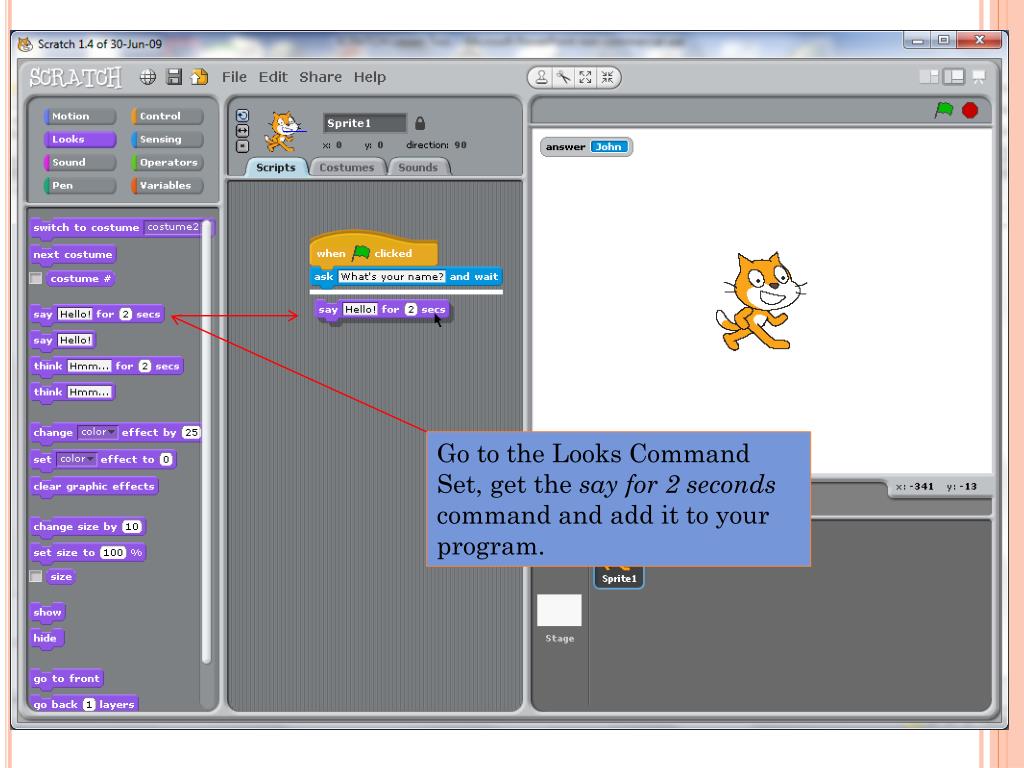Select the Operators block category
This screenshot has width=1024, height=768.
[x=167, y=162]
